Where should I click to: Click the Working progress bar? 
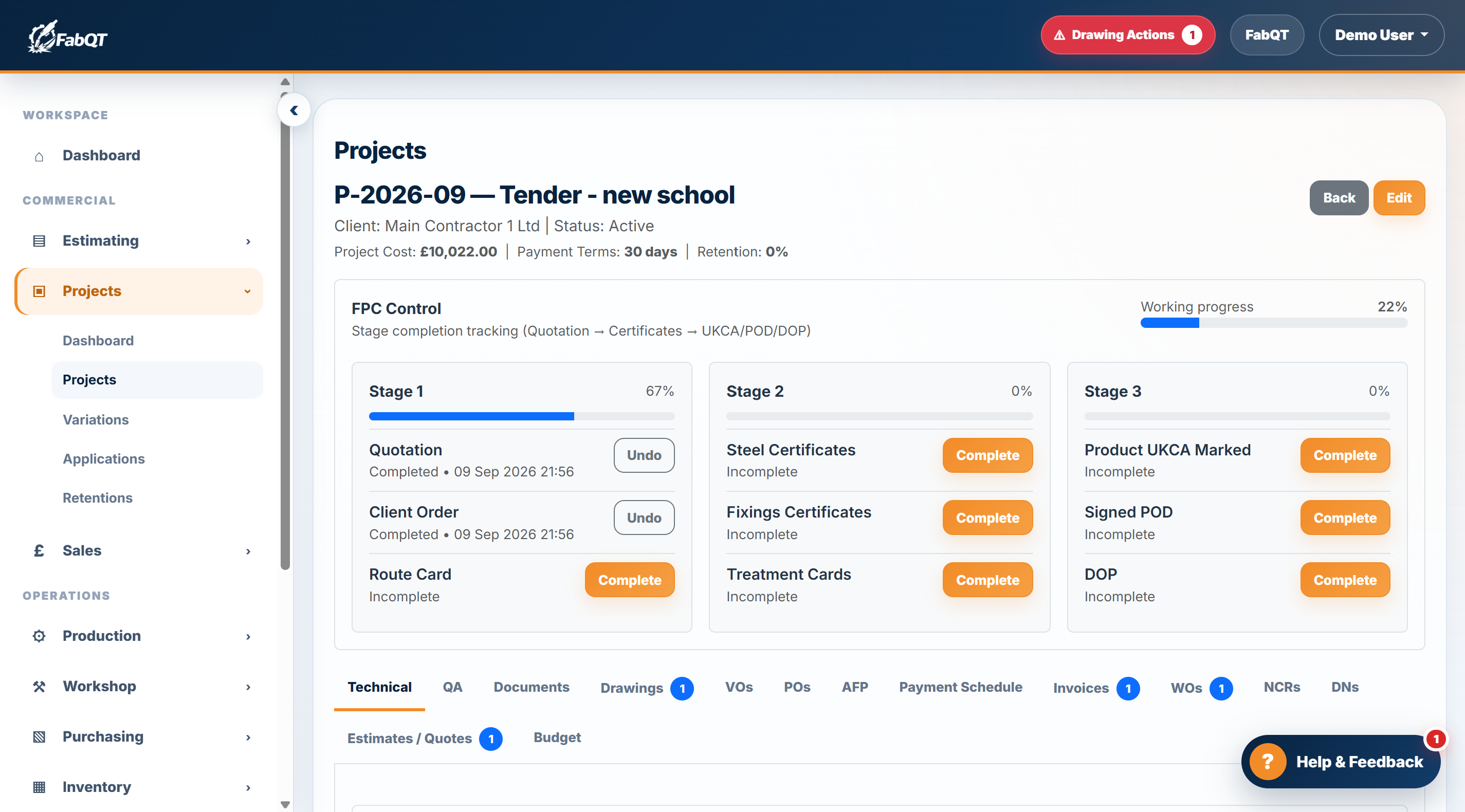coord(1273,323)
